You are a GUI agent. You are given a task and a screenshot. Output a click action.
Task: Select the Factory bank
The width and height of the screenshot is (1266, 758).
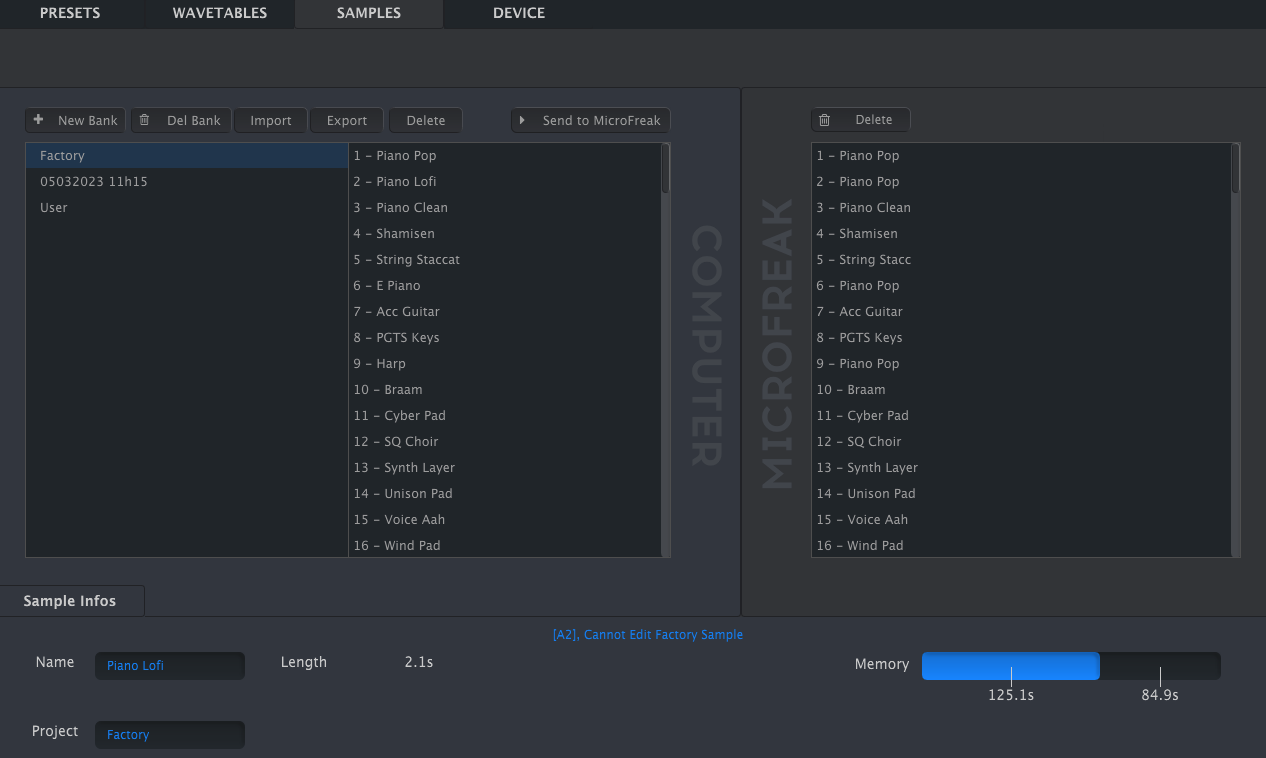pyautogui.click(x=186, y=155)
